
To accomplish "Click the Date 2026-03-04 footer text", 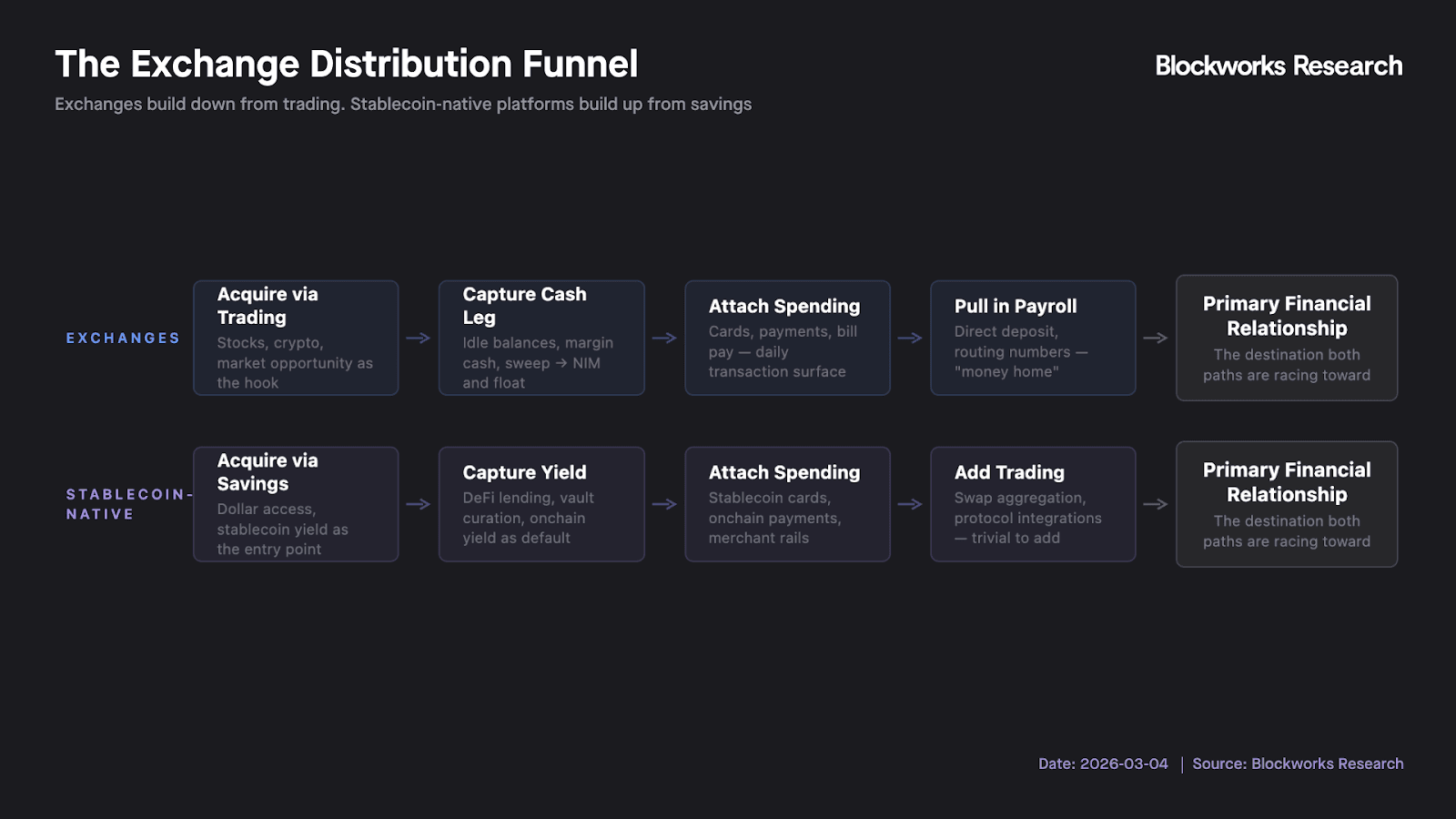I will [1103, 763].
